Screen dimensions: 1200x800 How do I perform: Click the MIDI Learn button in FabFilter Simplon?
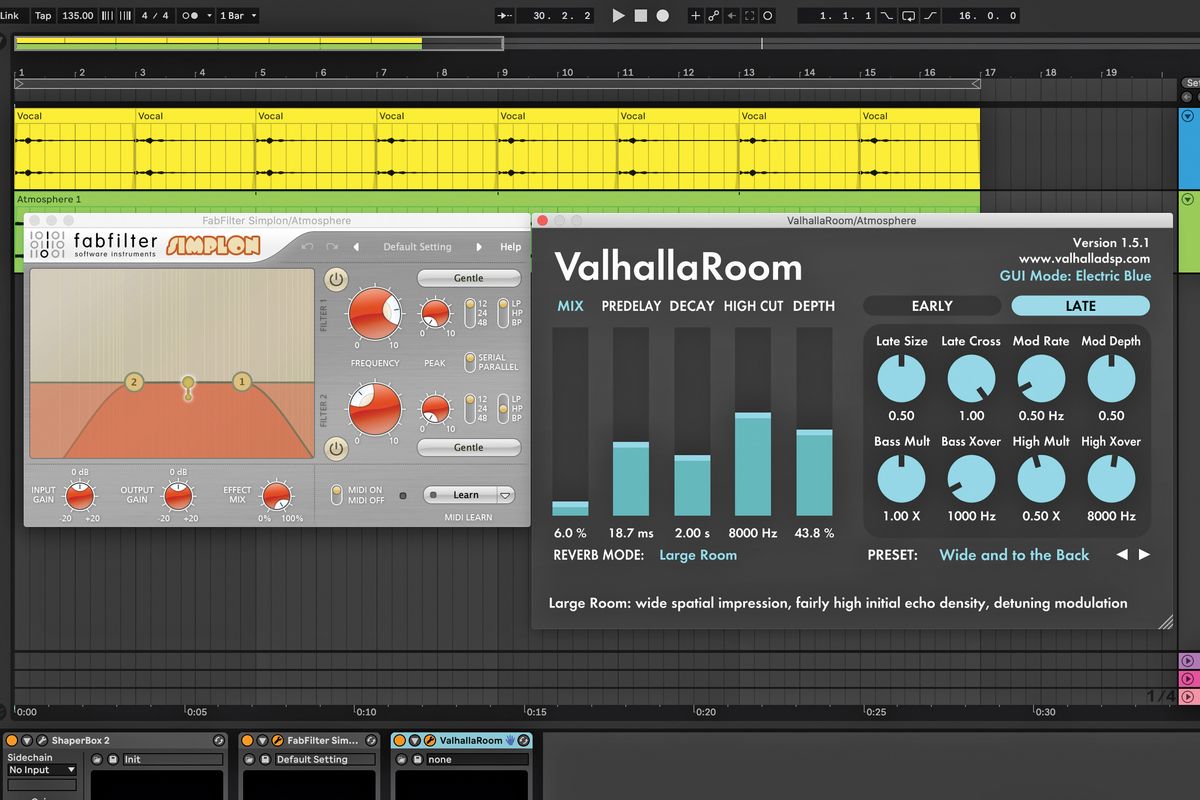point(466,494)
